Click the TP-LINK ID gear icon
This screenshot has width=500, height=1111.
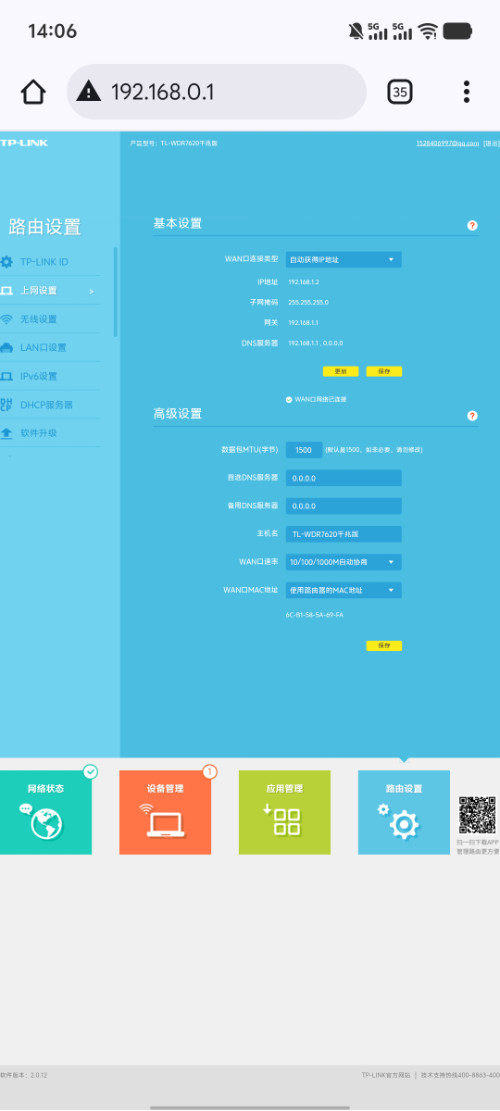[x=6, y=262]
